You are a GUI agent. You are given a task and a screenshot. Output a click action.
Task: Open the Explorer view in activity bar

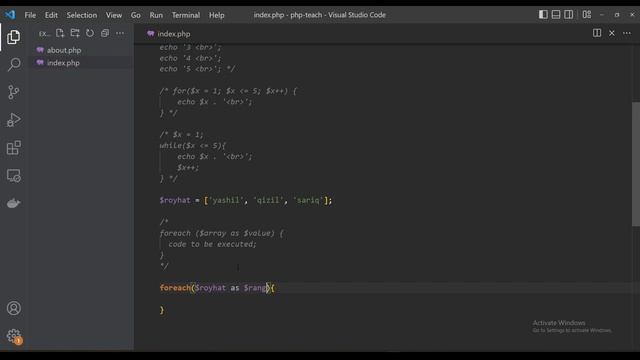click(13, 37)
